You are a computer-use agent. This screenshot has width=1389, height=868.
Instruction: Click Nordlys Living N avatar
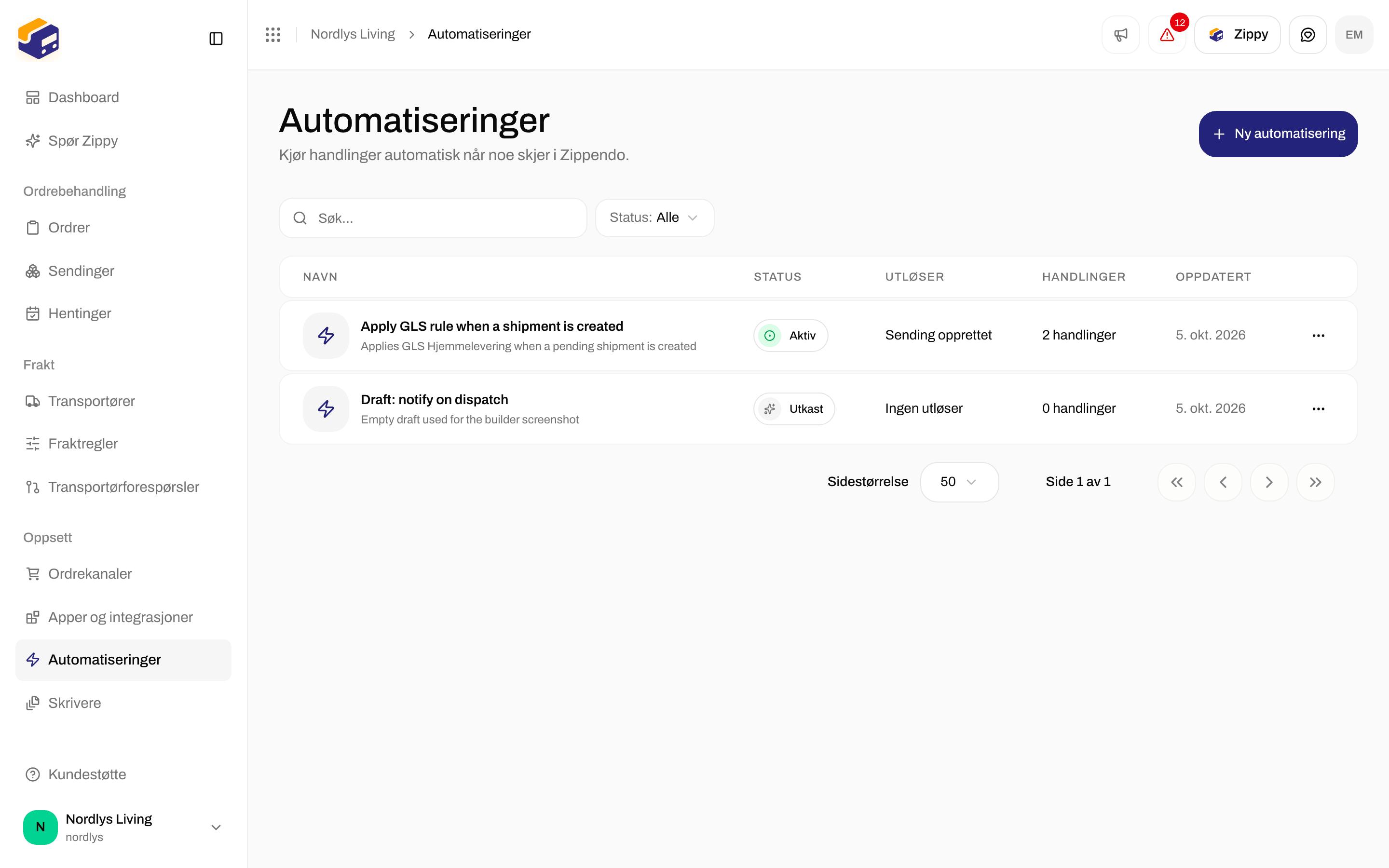pos(40,827)
